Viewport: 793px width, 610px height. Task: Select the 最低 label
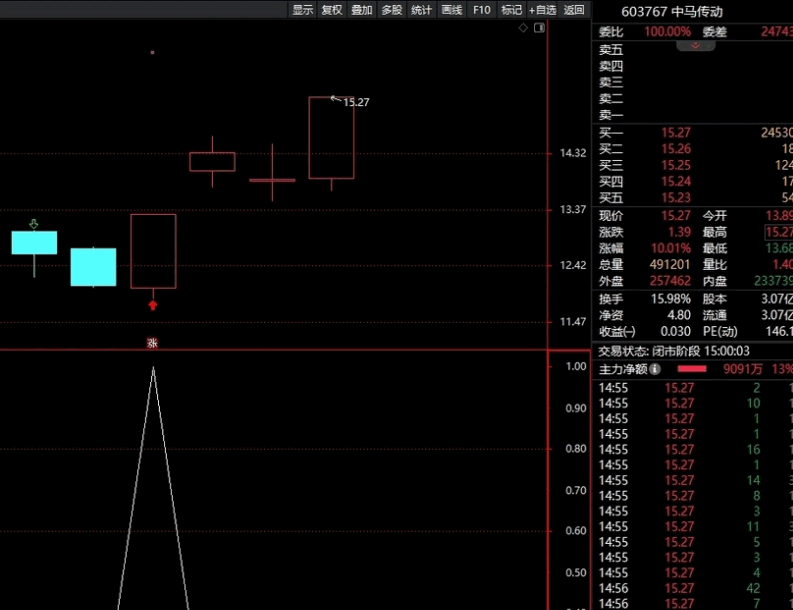[715, 248]
